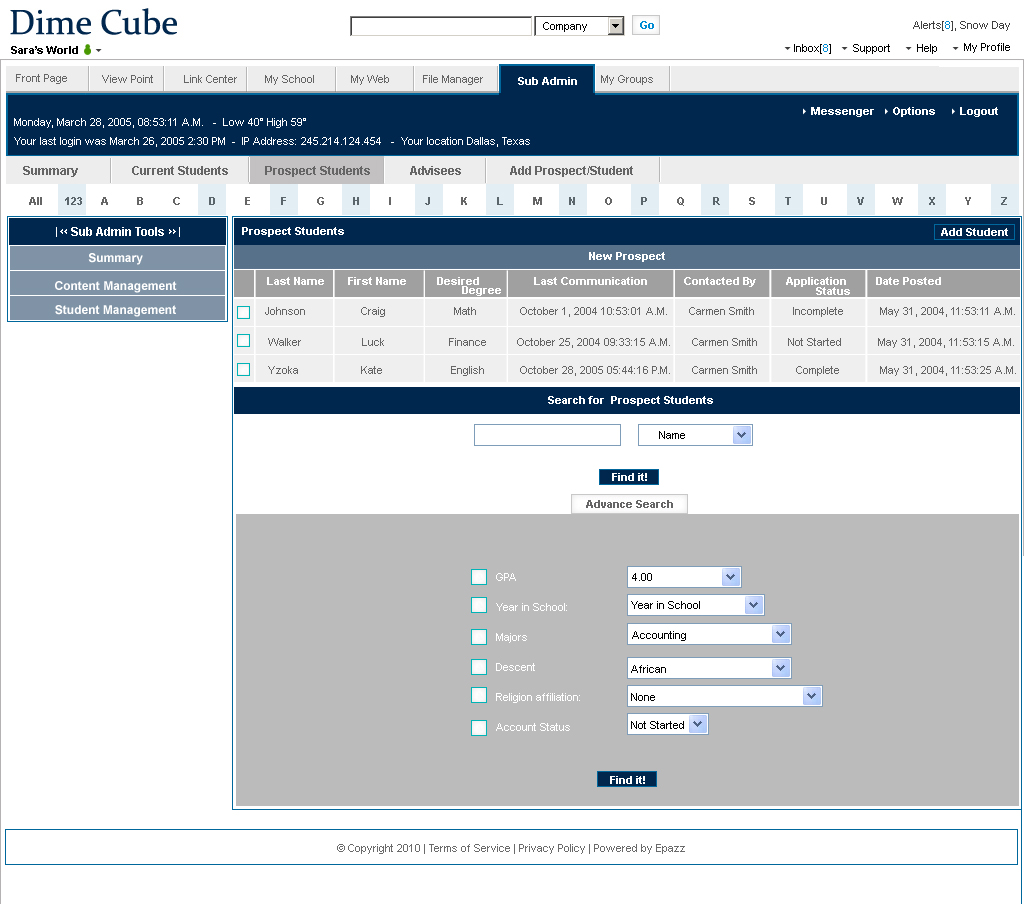Filter prospects by letter M
This screenshot has width=1024, height=904.
point(537,201)
